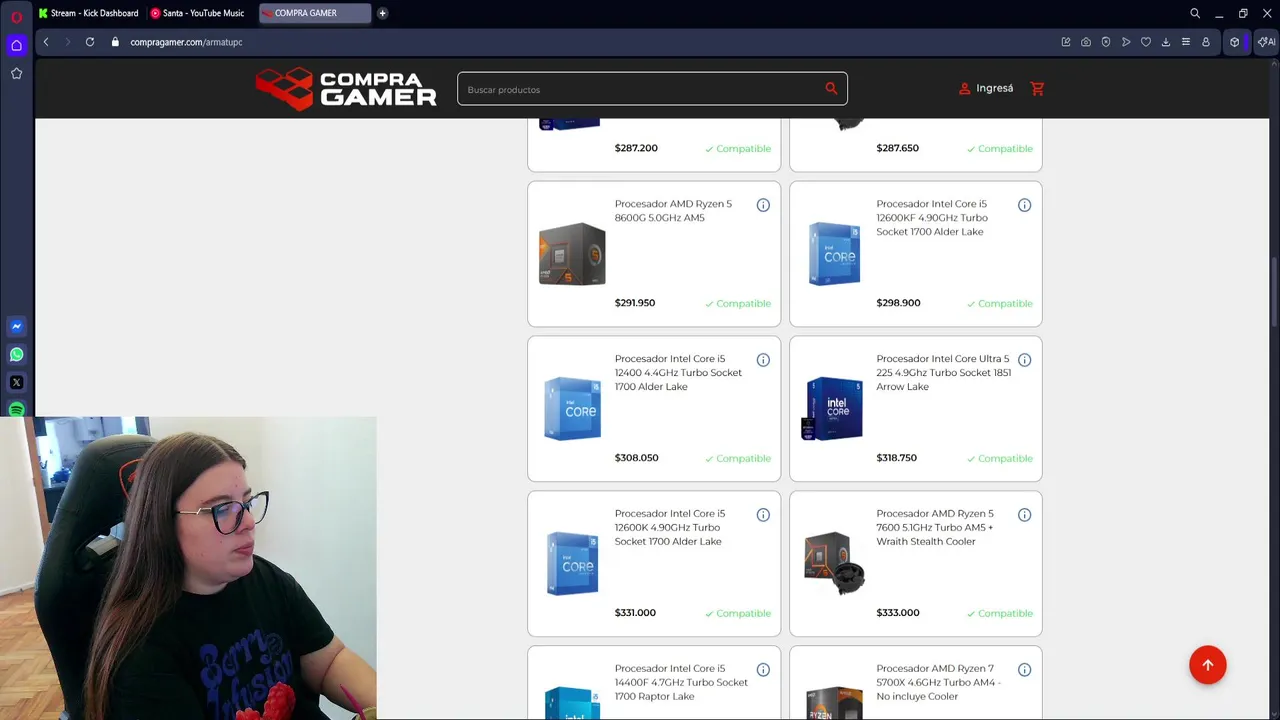This screenshot has width=1280, height=720.
Task: Show info for AMD Ryzen 5 7600
Action: click(1024, 515)
